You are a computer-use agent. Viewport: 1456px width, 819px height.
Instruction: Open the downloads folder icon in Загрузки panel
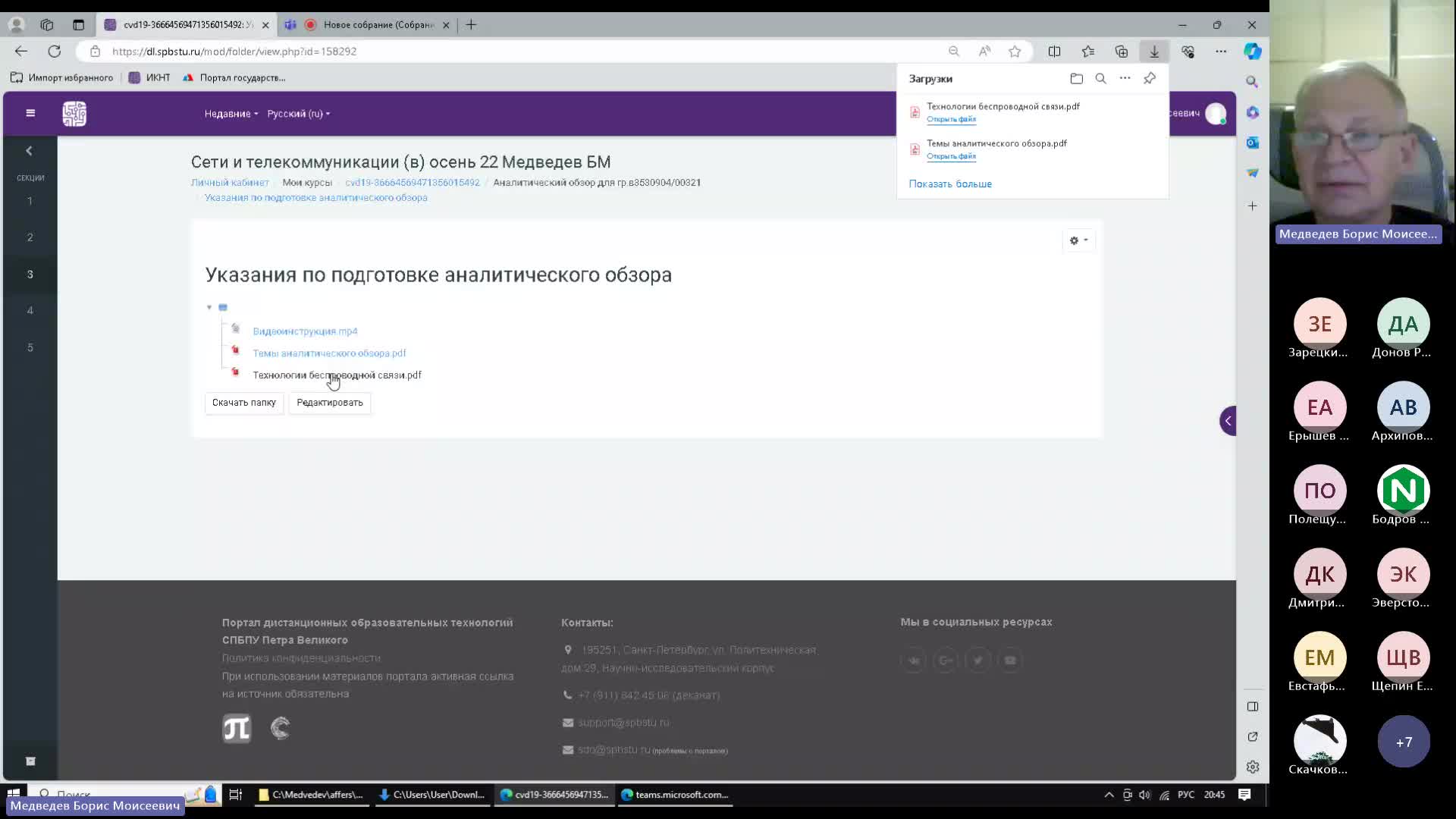pos(1077,78)
